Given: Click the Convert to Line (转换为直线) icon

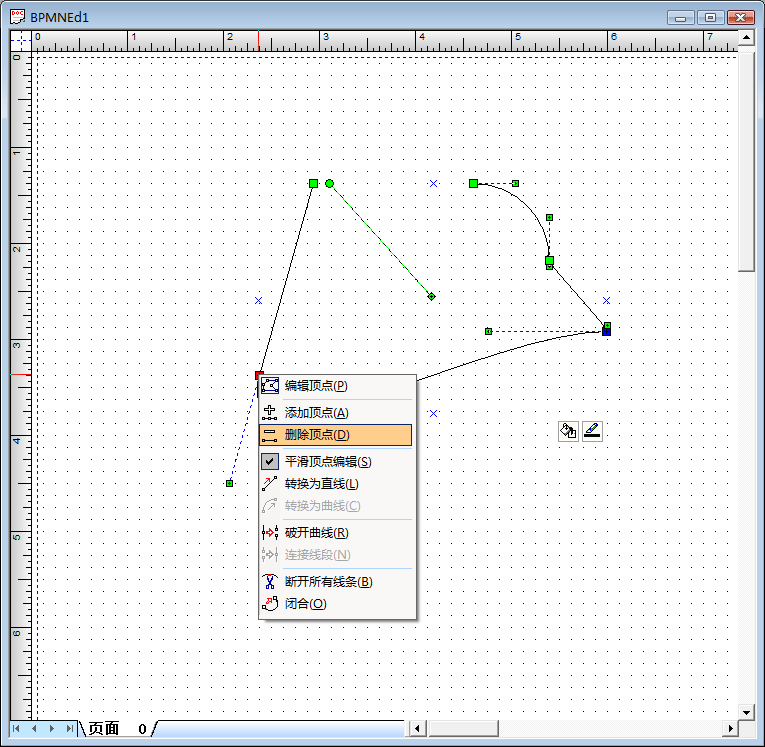Looking at the screenshot, I should tap(269, 484).
